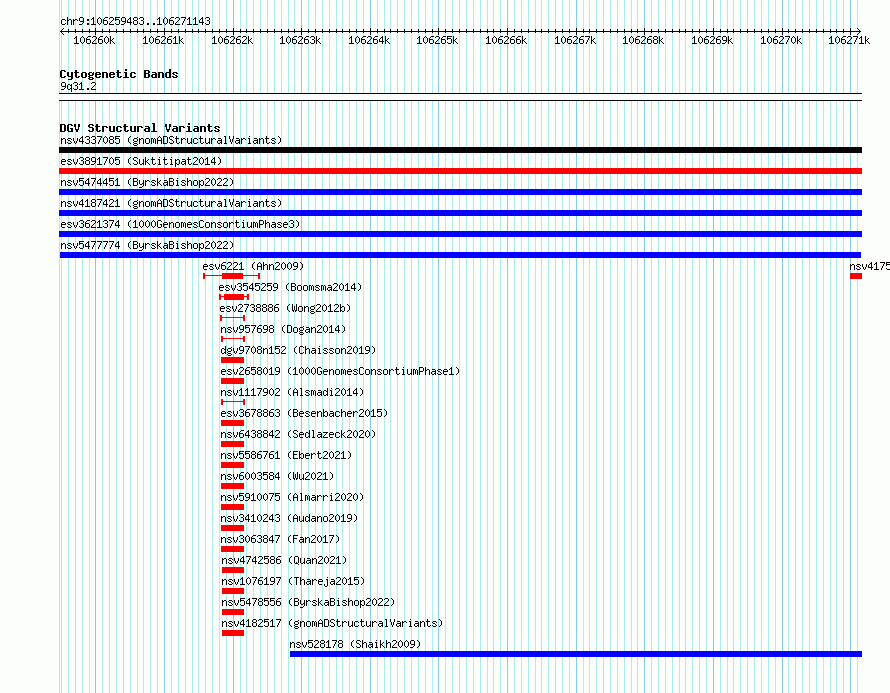Open esv3621374 (1000GenomesConsortiumPhase3) label
This screenshot has height=693, width=890.
click(180, 224)
